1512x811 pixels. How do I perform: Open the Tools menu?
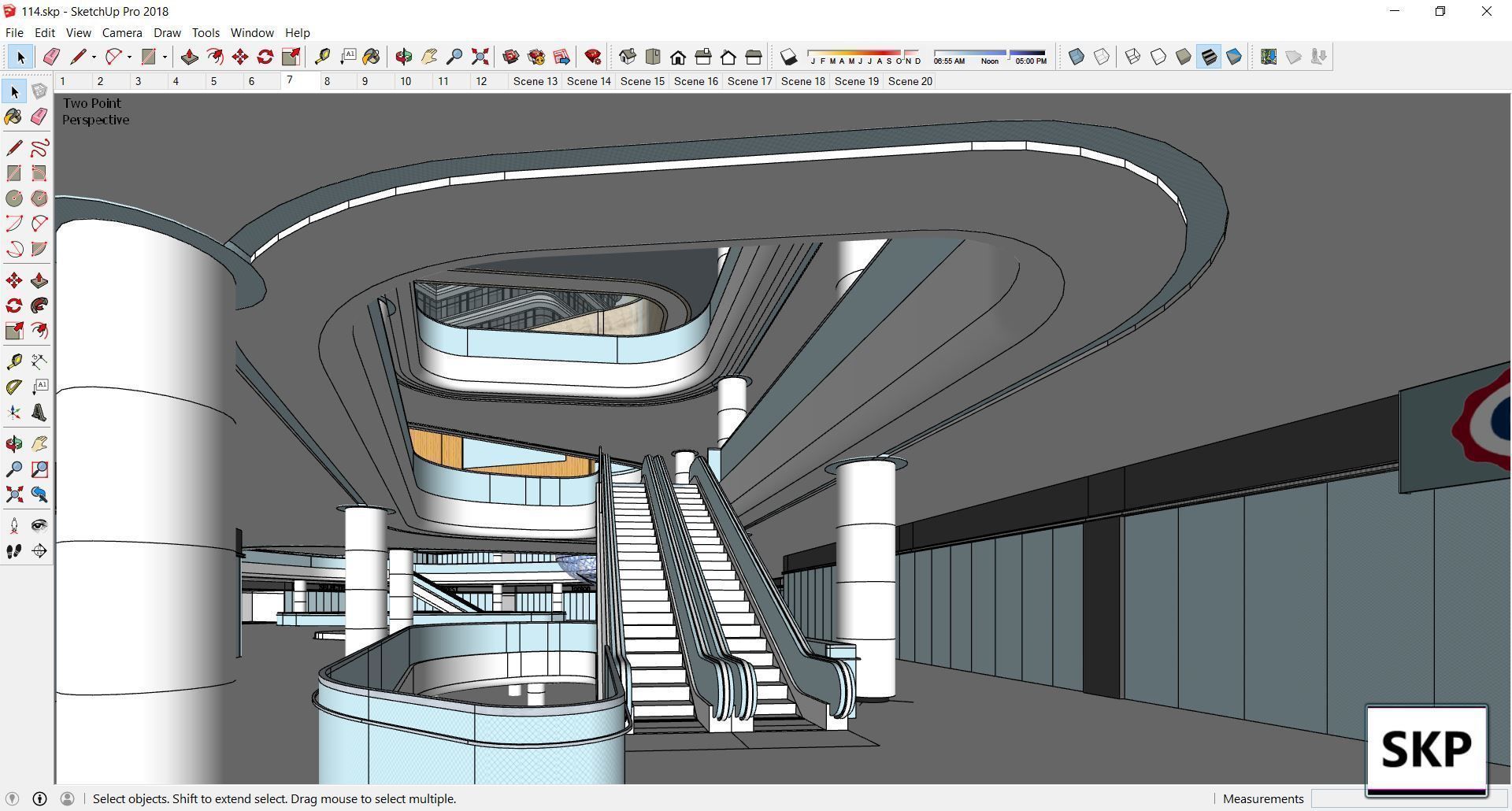[206, 32]
